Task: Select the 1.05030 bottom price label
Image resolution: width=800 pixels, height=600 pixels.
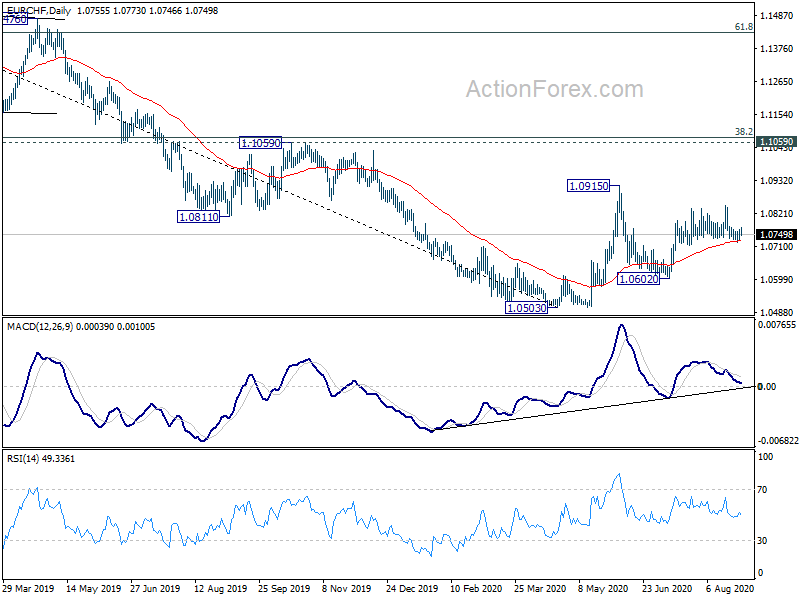Action: [x=526, y=308]
